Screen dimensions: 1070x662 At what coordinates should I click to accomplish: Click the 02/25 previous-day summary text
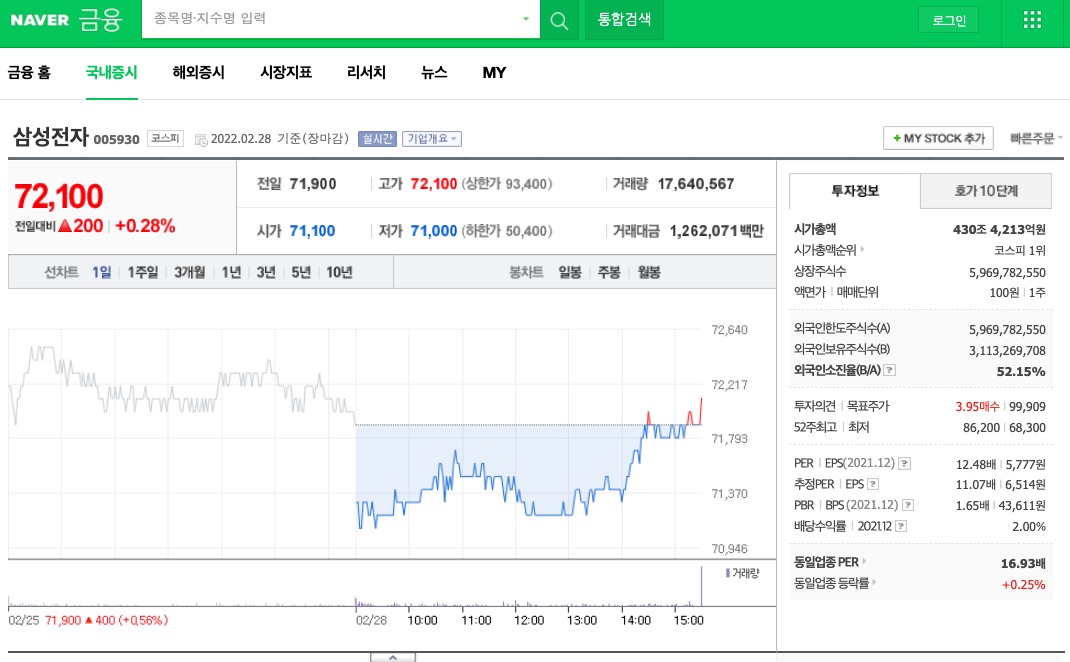click(x=88, y=620)
